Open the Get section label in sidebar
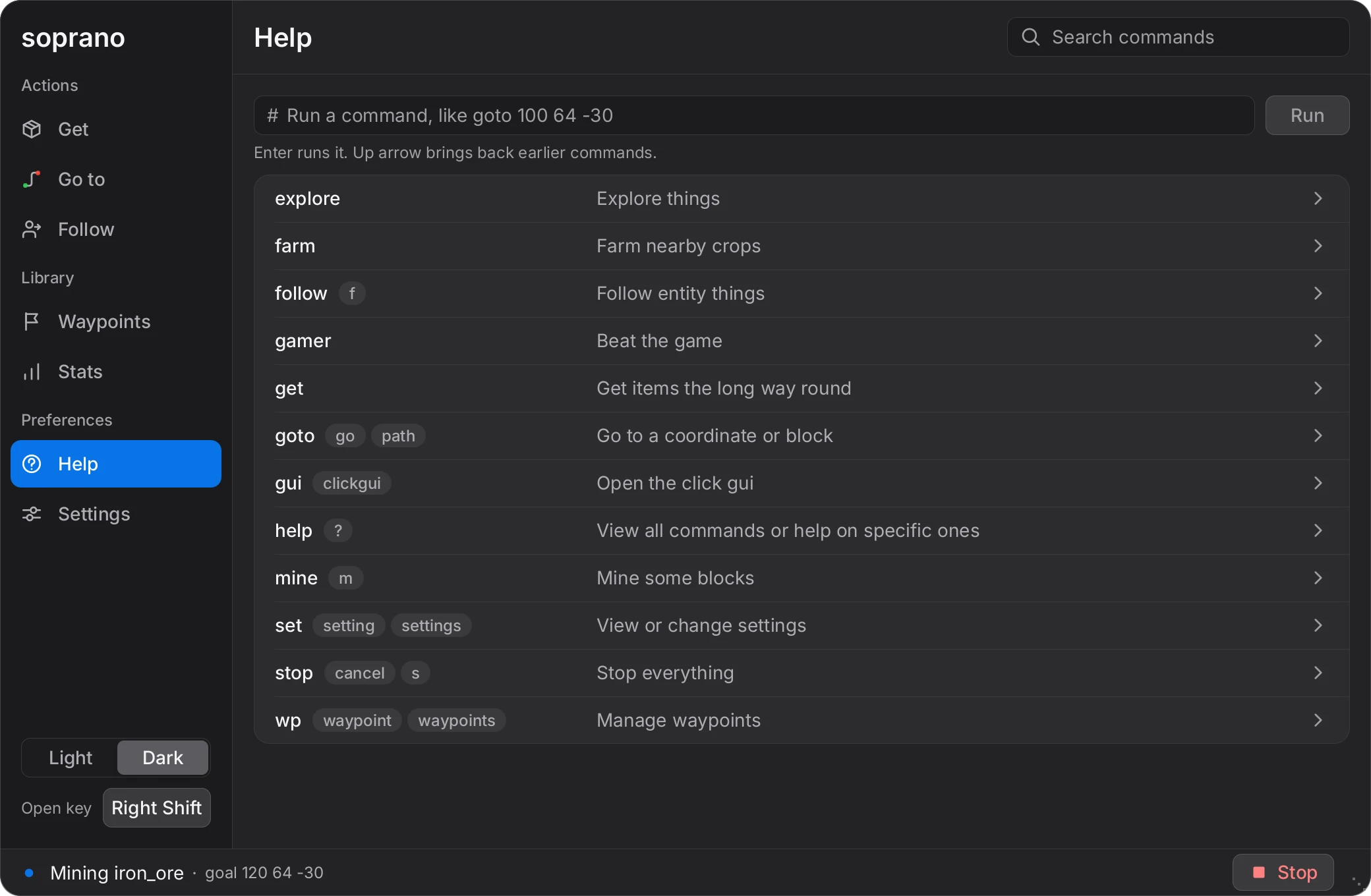1371x896 pixels. (73, 129)
